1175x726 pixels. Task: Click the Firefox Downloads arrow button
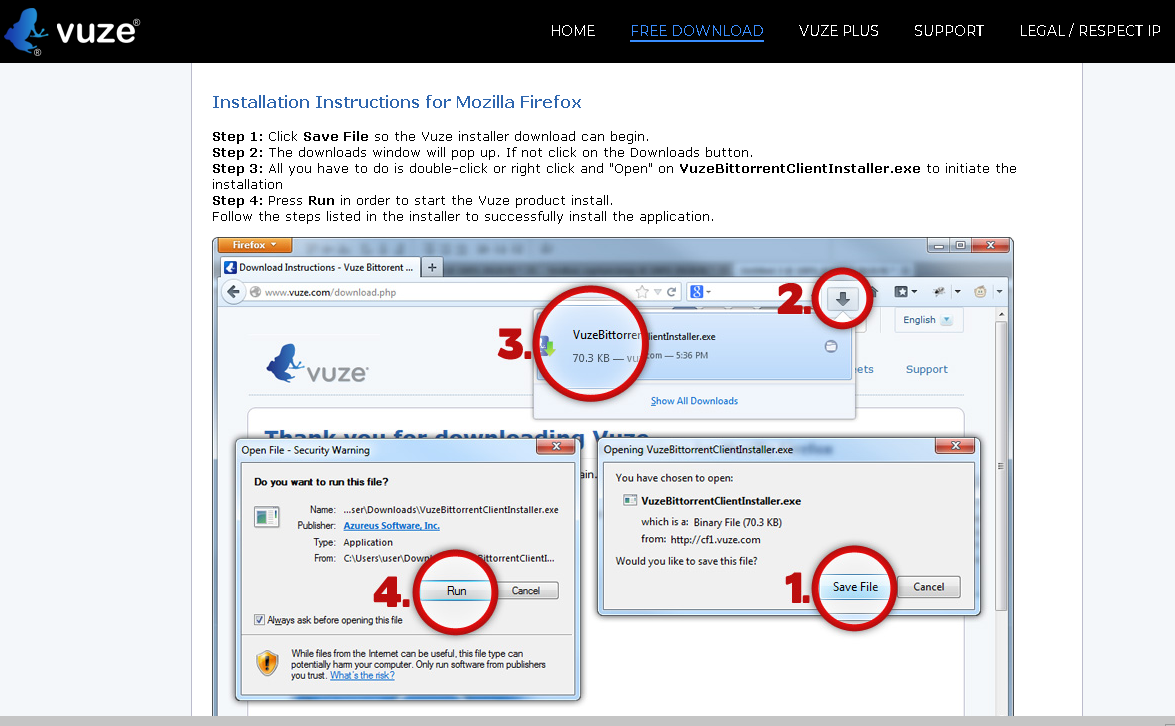pyautogui.click(x=842, y=299)
